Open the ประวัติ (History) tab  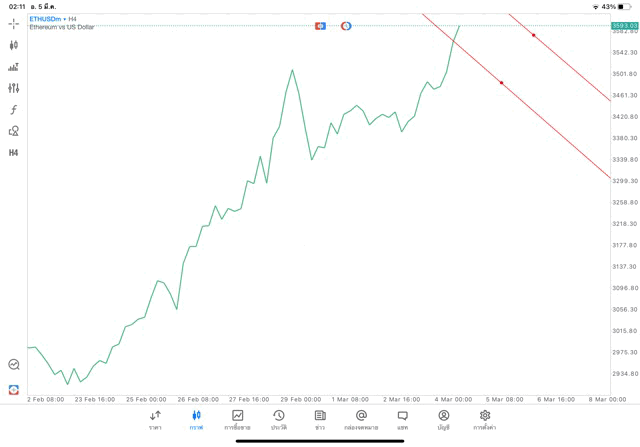[x=278, y=420]
